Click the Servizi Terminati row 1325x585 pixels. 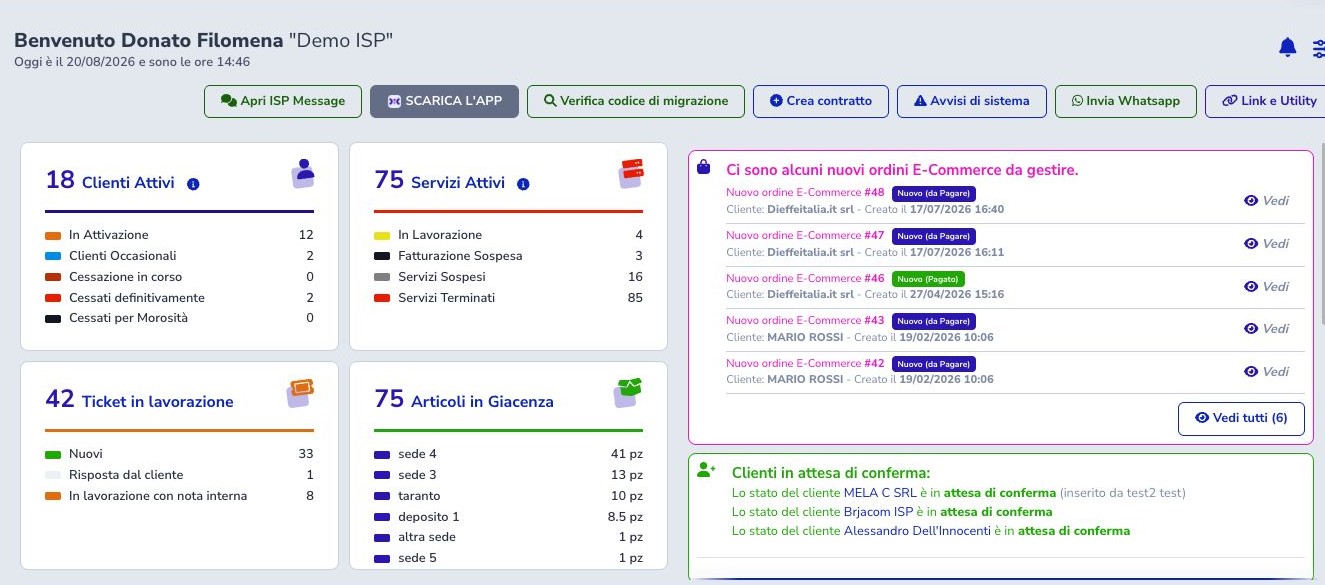coord(508,298)
